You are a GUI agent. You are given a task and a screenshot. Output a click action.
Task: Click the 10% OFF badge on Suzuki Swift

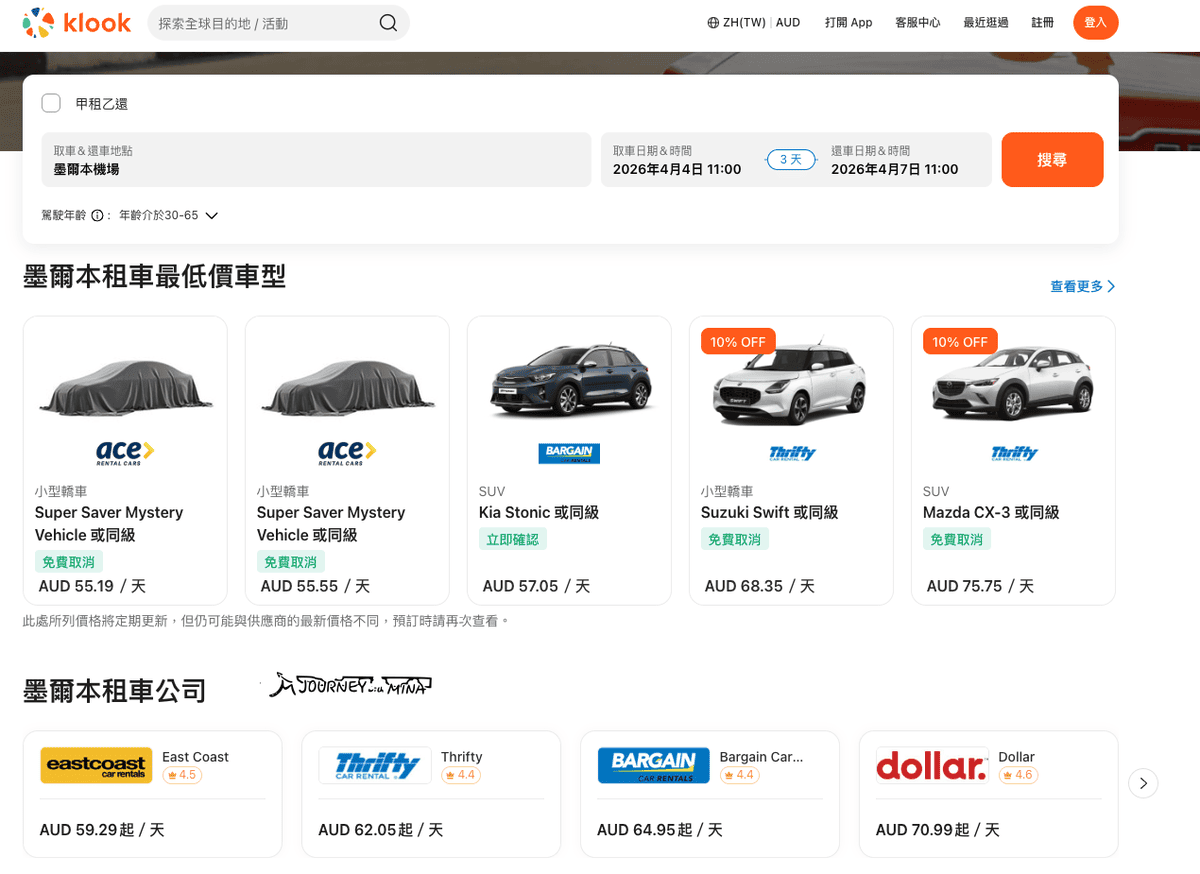[738, 342]
